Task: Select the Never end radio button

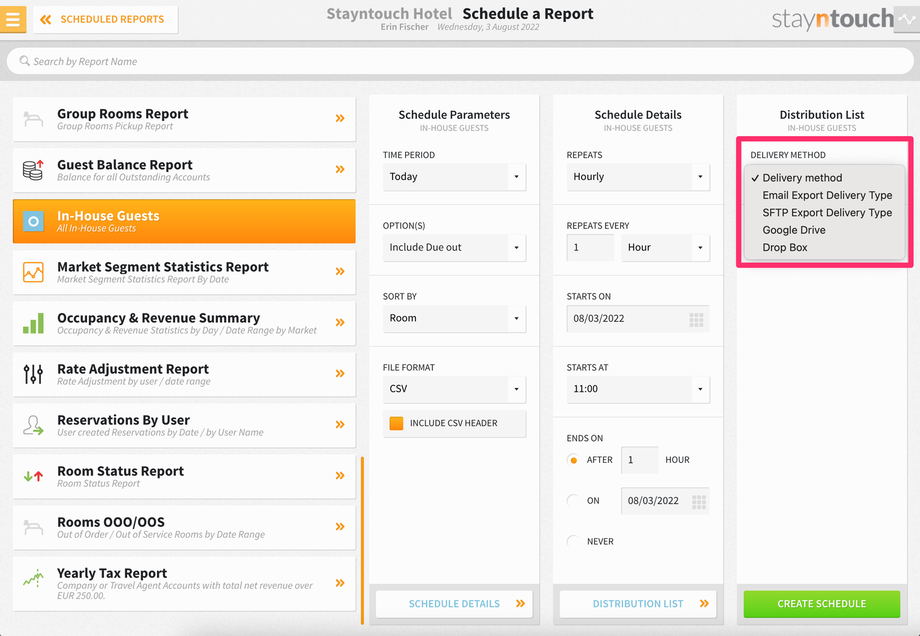Action: tap(573, 541)
